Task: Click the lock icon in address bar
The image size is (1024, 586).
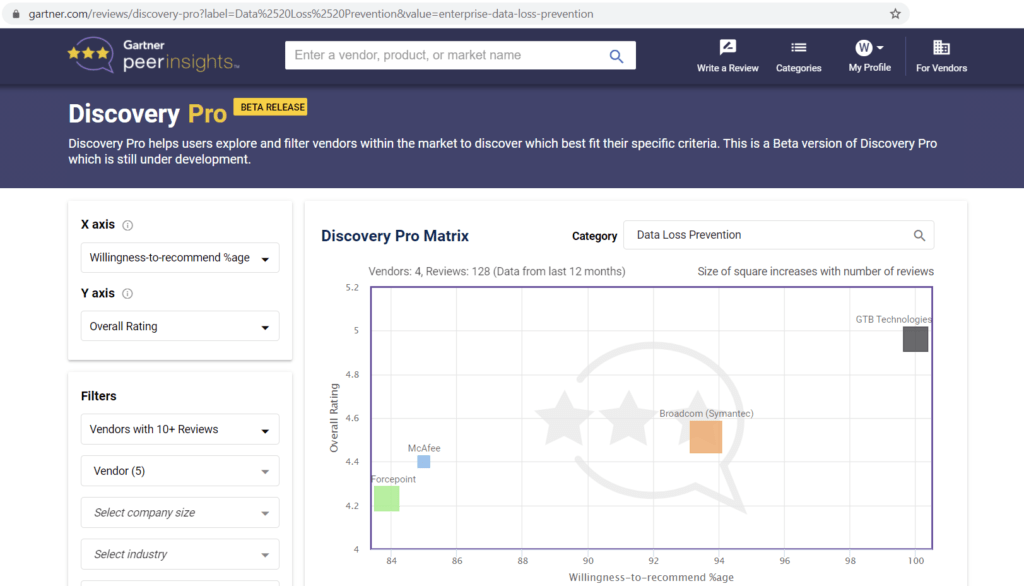Action: [x=16, y=14]
